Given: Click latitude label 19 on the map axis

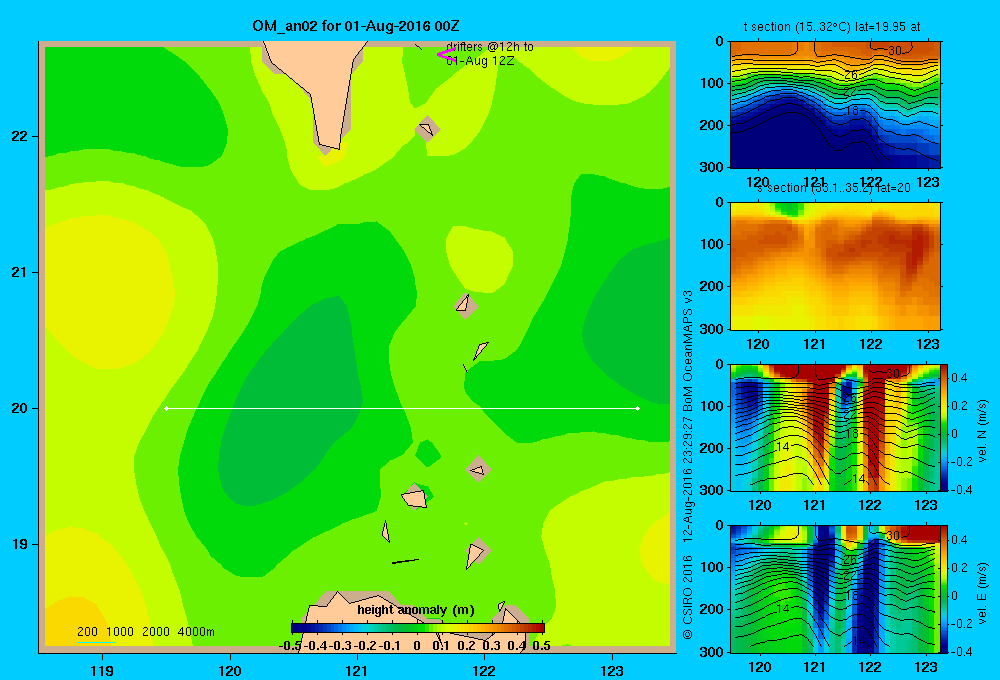Looking at the screenshot, I should (x=20, y=544).
